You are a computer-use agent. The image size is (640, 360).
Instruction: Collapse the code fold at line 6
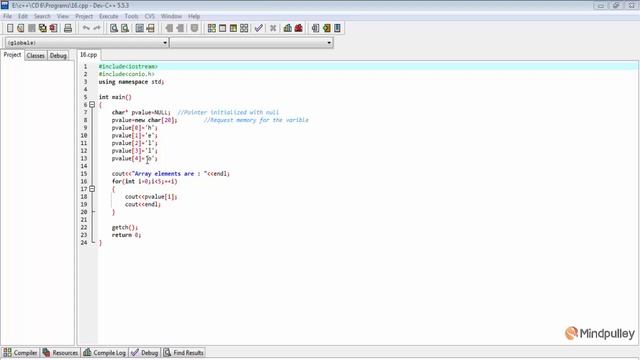92,104
